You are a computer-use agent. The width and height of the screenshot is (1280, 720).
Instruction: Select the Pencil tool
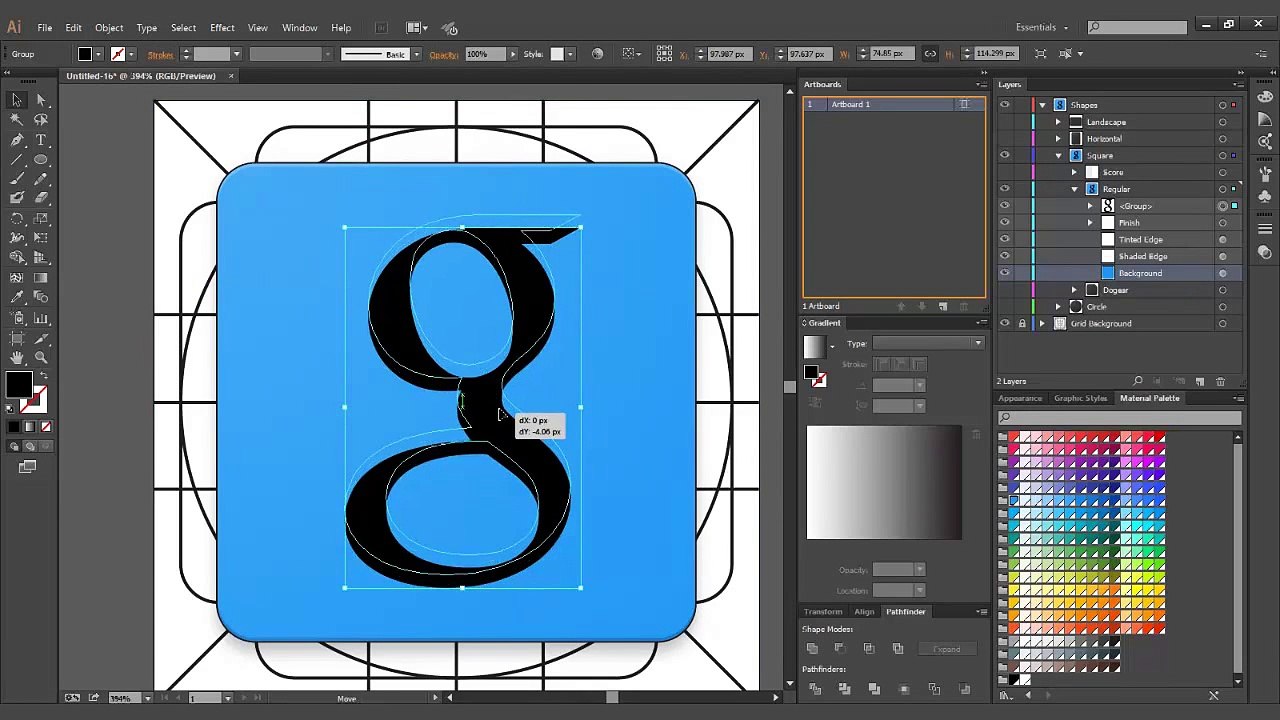point(41,179)
